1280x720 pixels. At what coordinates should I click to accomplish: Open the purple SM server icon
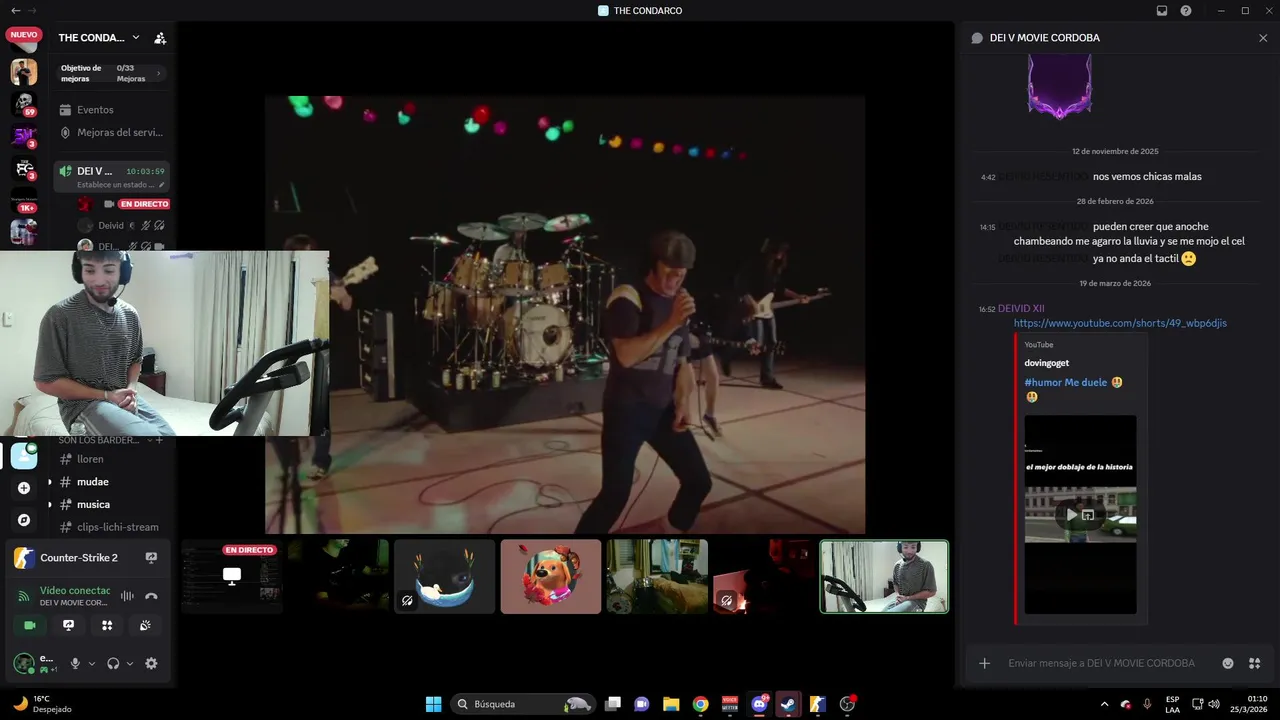(x=24, y=135)
